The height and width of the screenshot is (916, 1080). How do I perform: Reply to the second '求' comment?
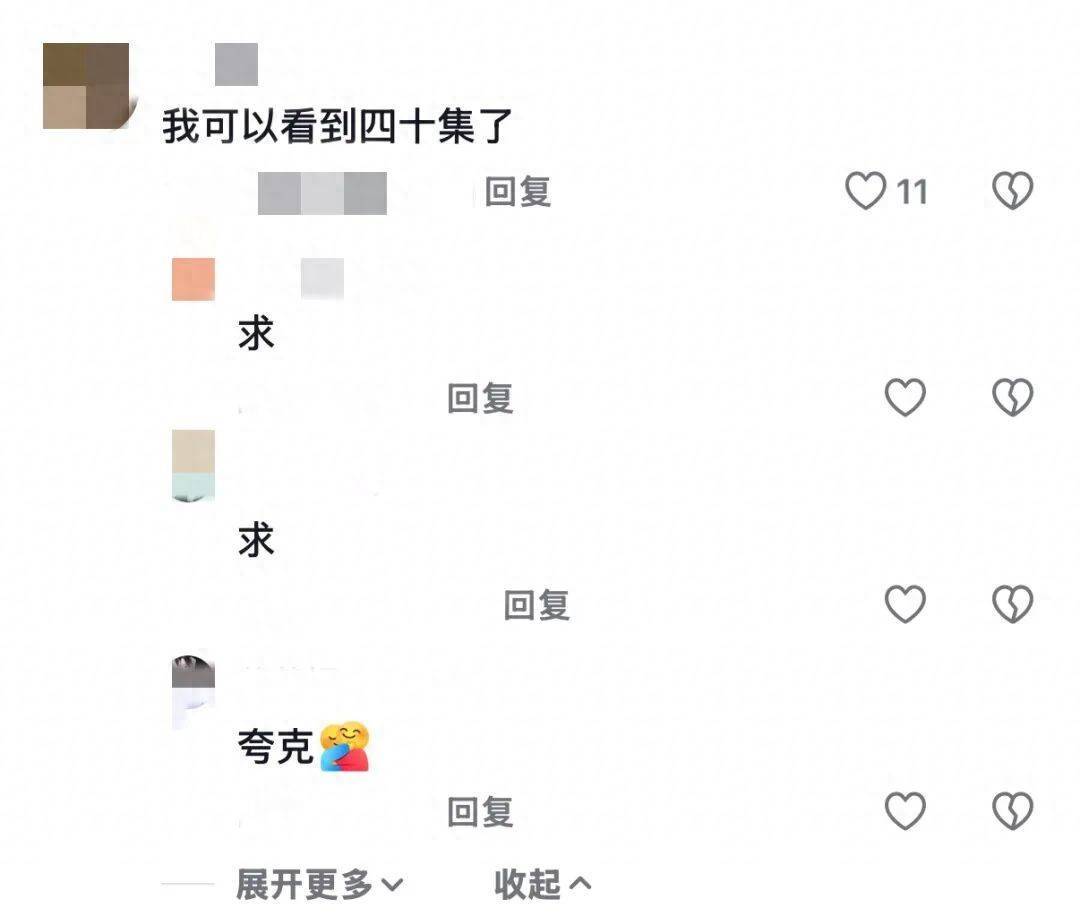click(x=537, y=605)
